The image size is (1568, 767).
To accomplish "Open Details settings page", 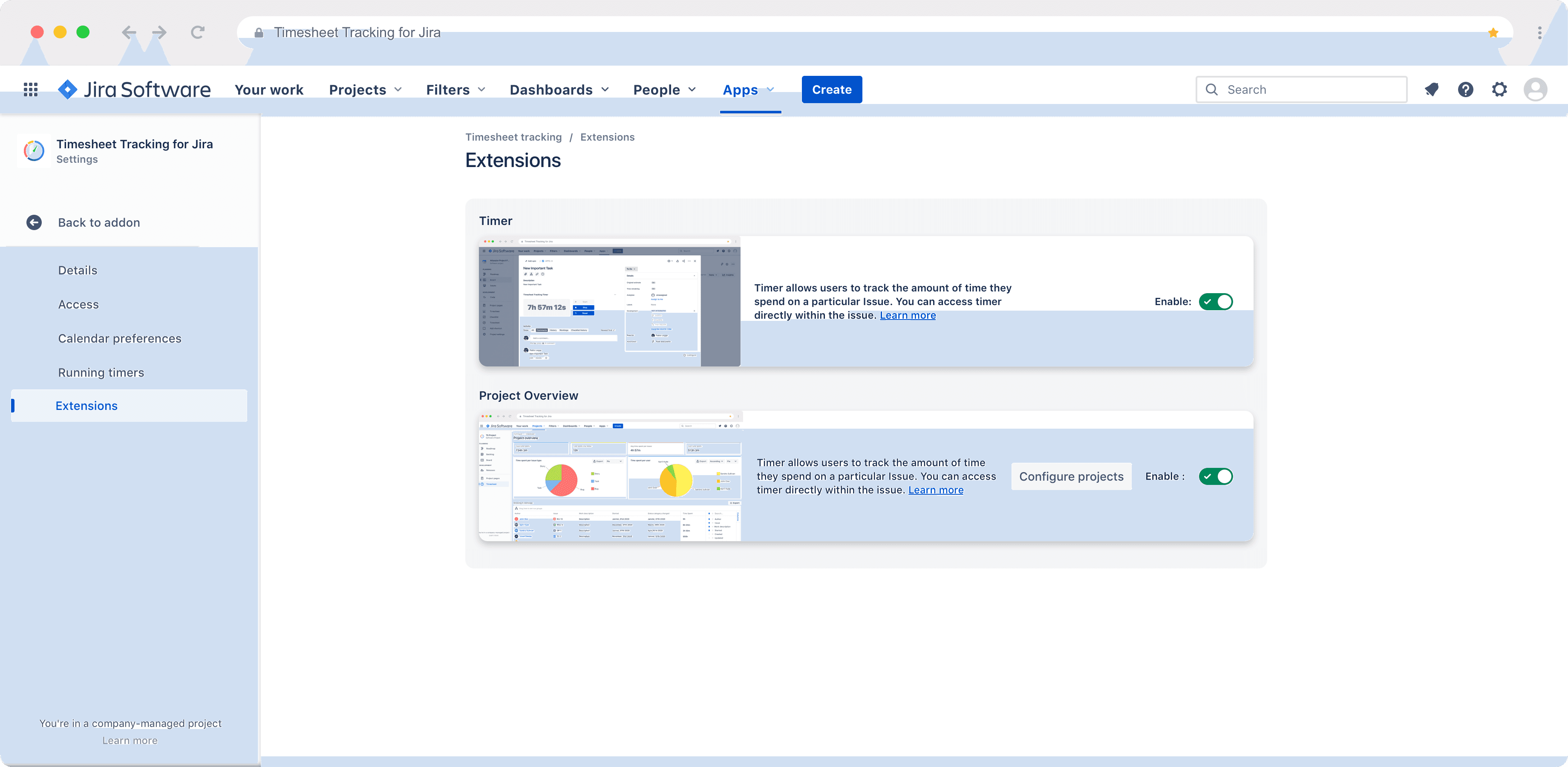I will pyautogui.click(x=77, y=270).
